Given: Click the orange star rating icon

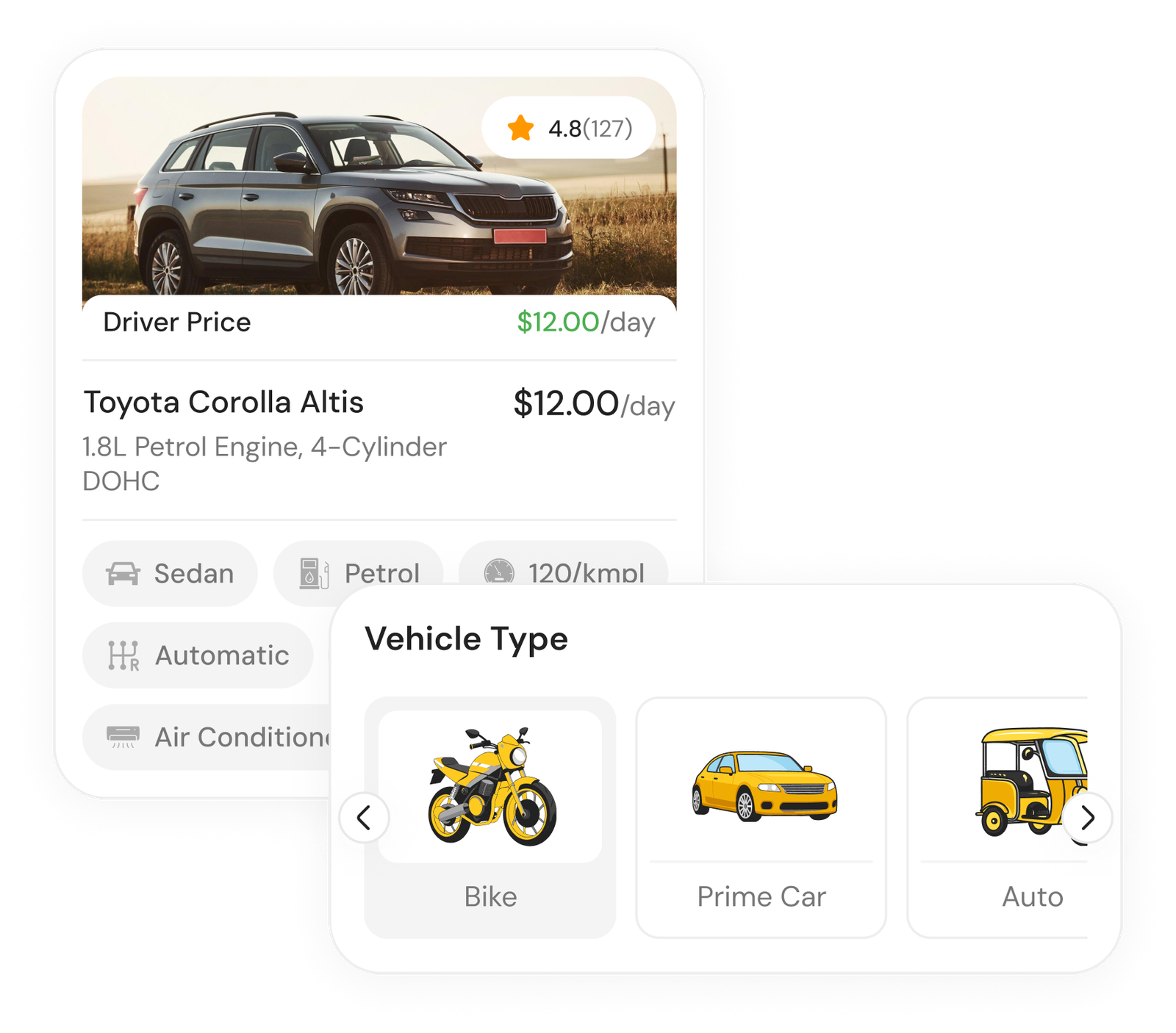Looking at the screenshot, I should pos(520,128).
